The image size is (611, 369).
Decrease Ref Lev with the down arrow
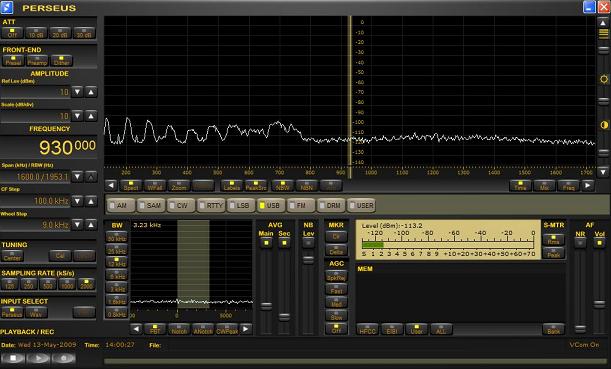[78, 92]
